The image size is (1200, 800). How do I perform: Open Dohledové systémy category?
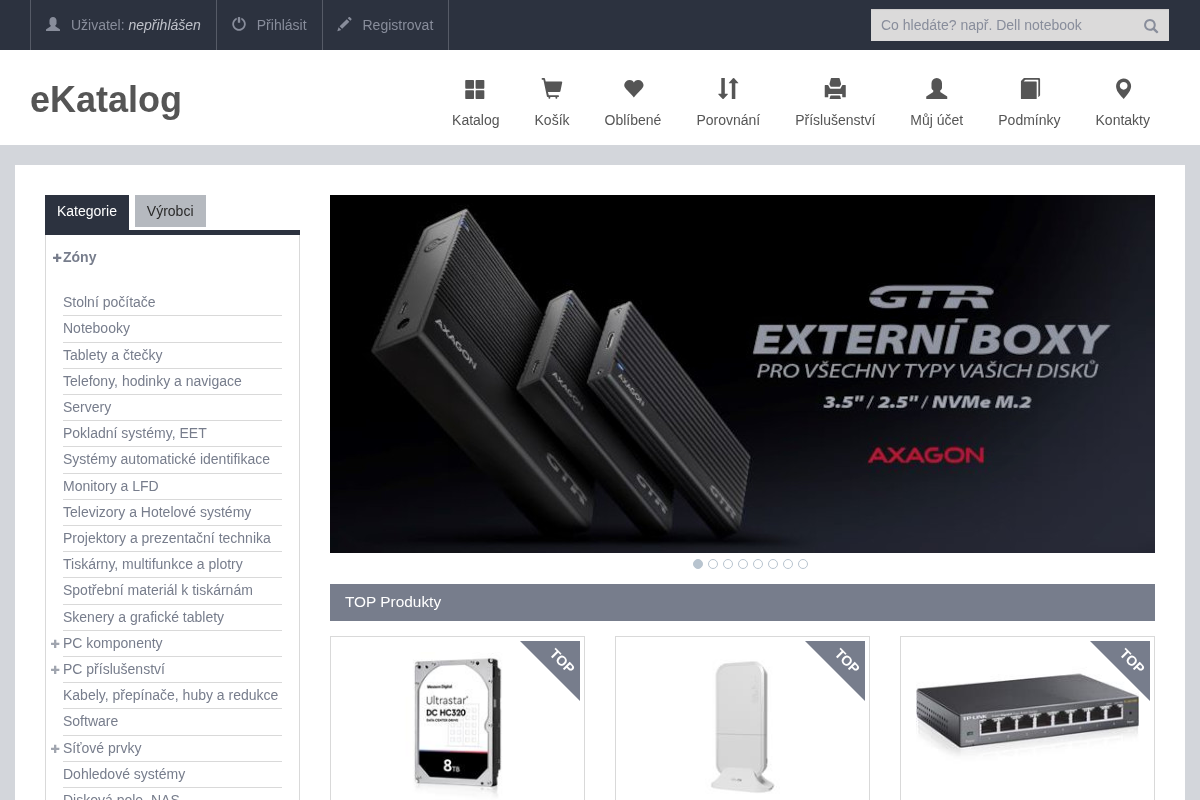(124, 774)
